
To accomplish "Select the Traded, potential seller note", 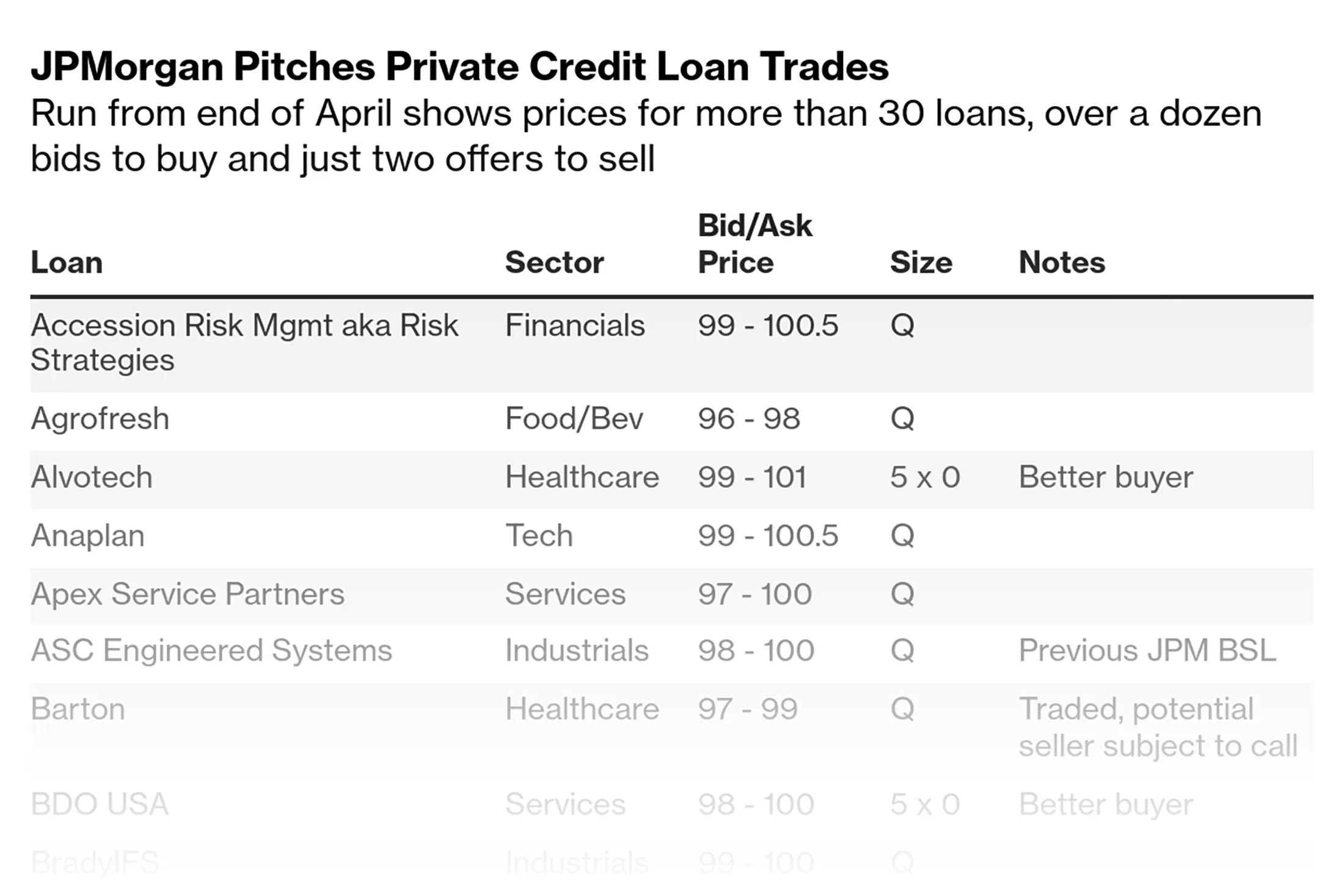I will click(x=1158, y=727).
